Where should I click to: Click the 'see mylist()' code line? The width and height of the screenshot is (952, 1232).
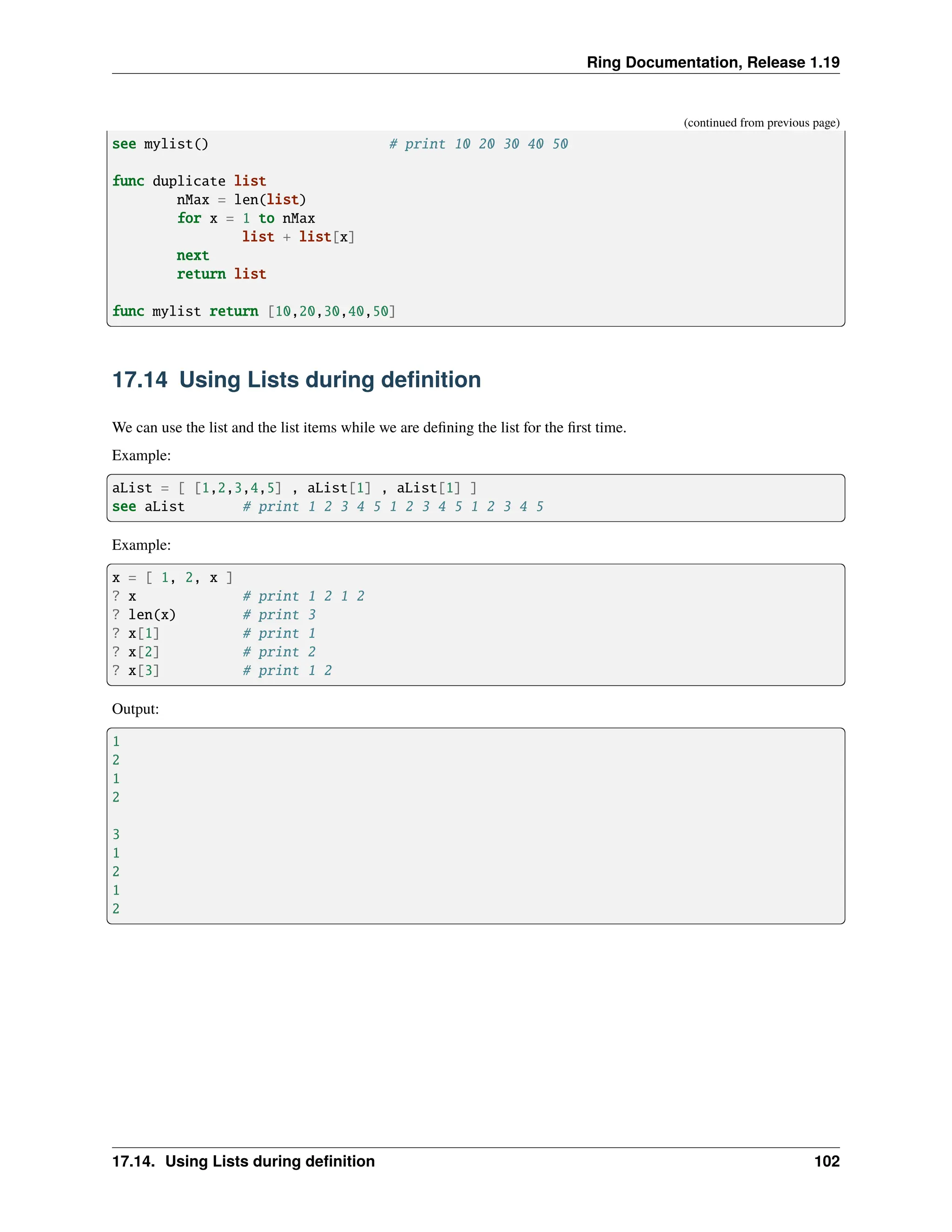pos(160,144)
